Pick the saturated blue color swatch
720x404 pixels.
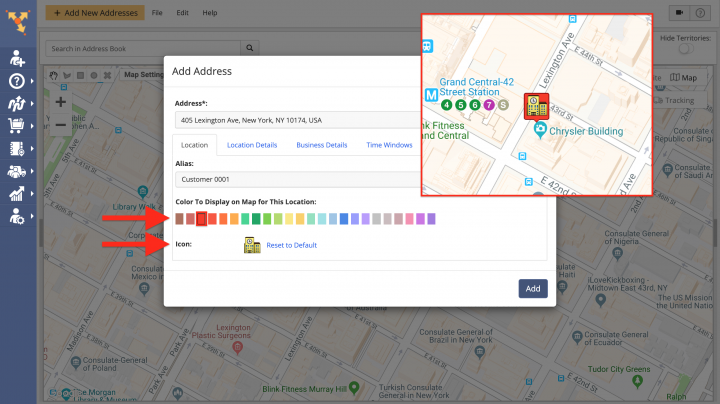pyautogui.click(x=344, y=219)
